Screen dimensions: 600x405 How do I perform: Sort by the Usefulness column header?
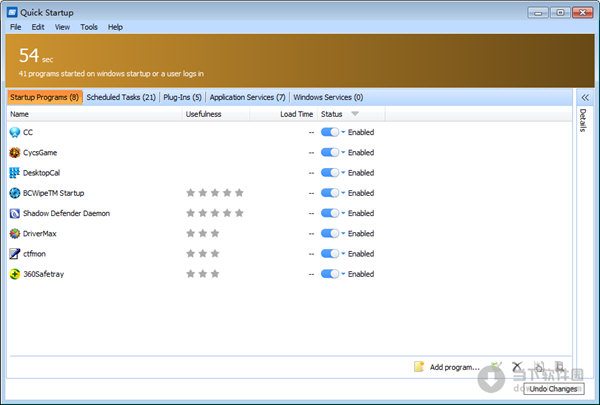tap(216, 114)
